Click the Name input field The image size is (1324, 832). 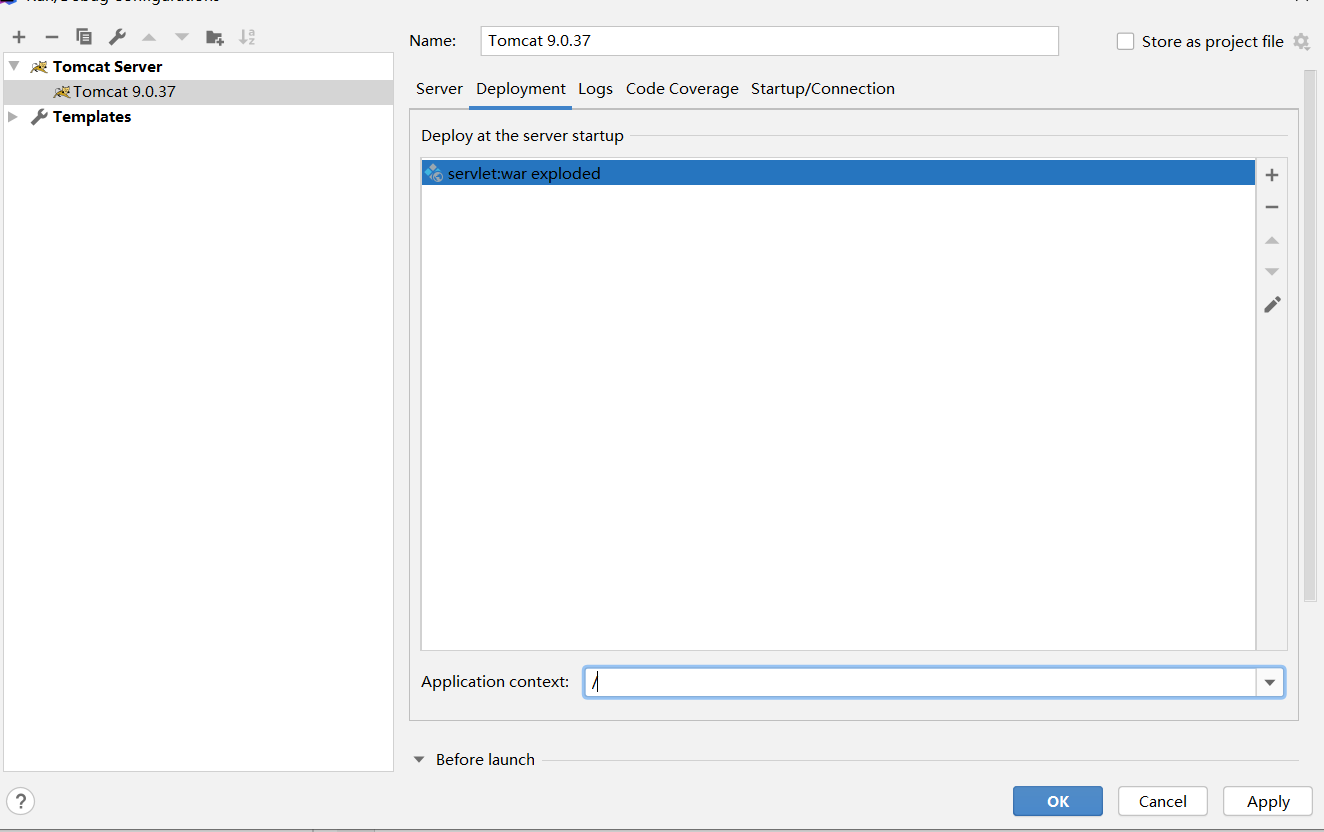(769, 41)
